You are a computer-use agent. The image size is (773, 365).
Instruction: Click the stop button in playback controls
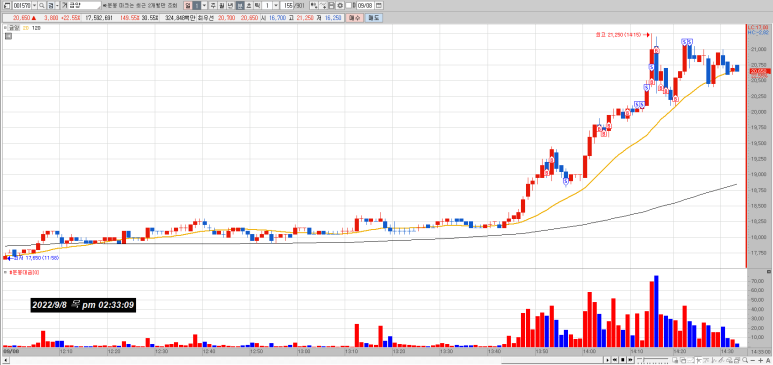tap(623, 360)
